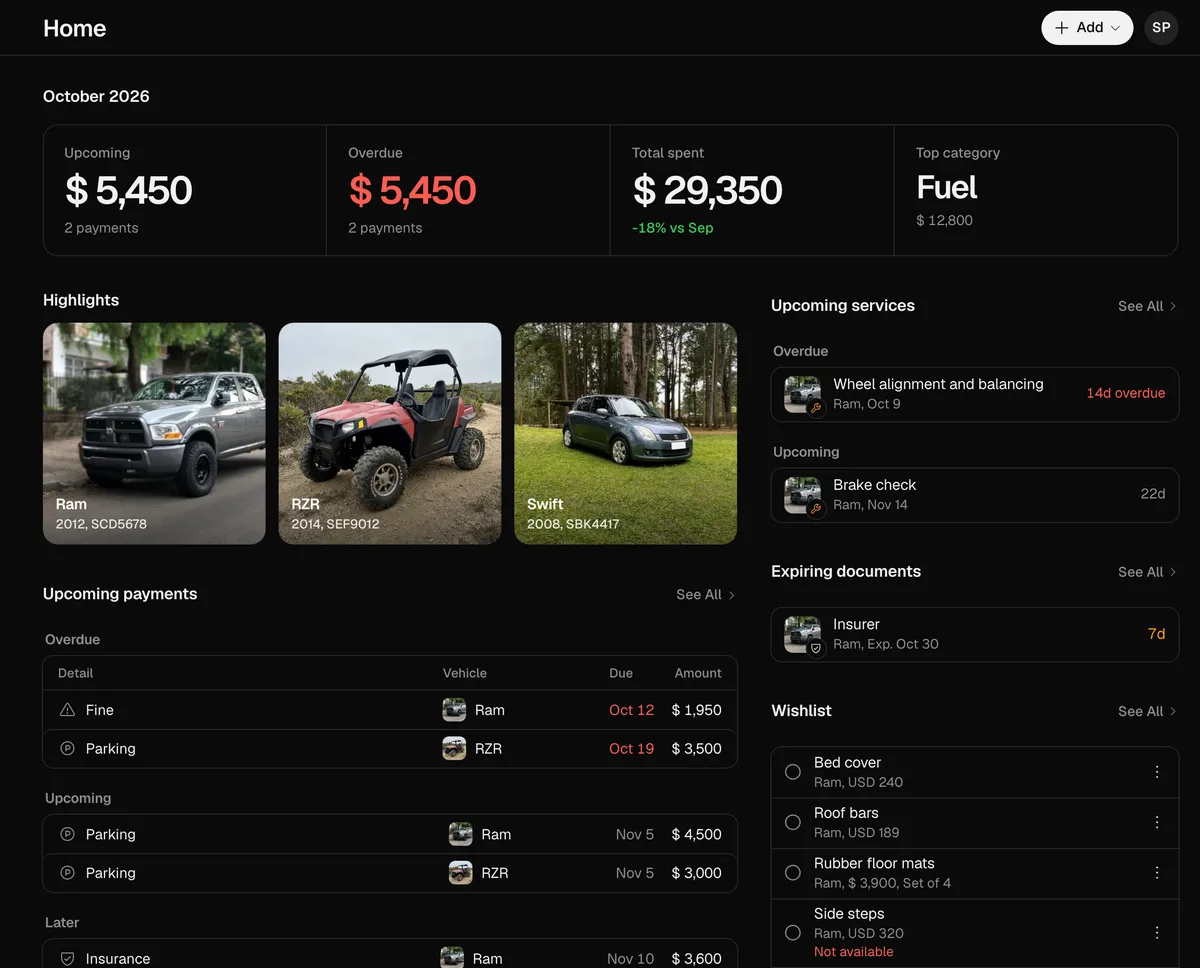Mark Bed cover wishlist item done
The image size is (1200, 968).
[x=793, y=772]
